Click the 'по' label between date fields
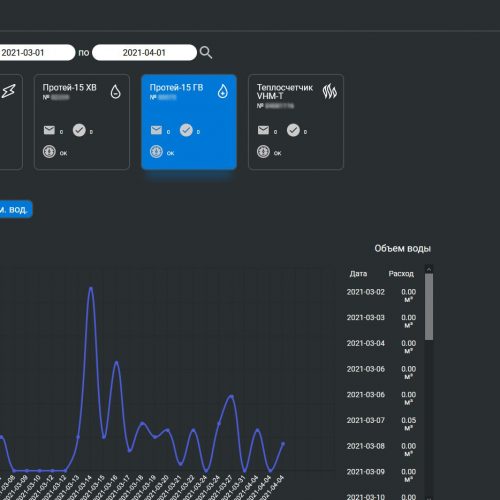Viewport: 500px width, 500px height. coord(84,53)
